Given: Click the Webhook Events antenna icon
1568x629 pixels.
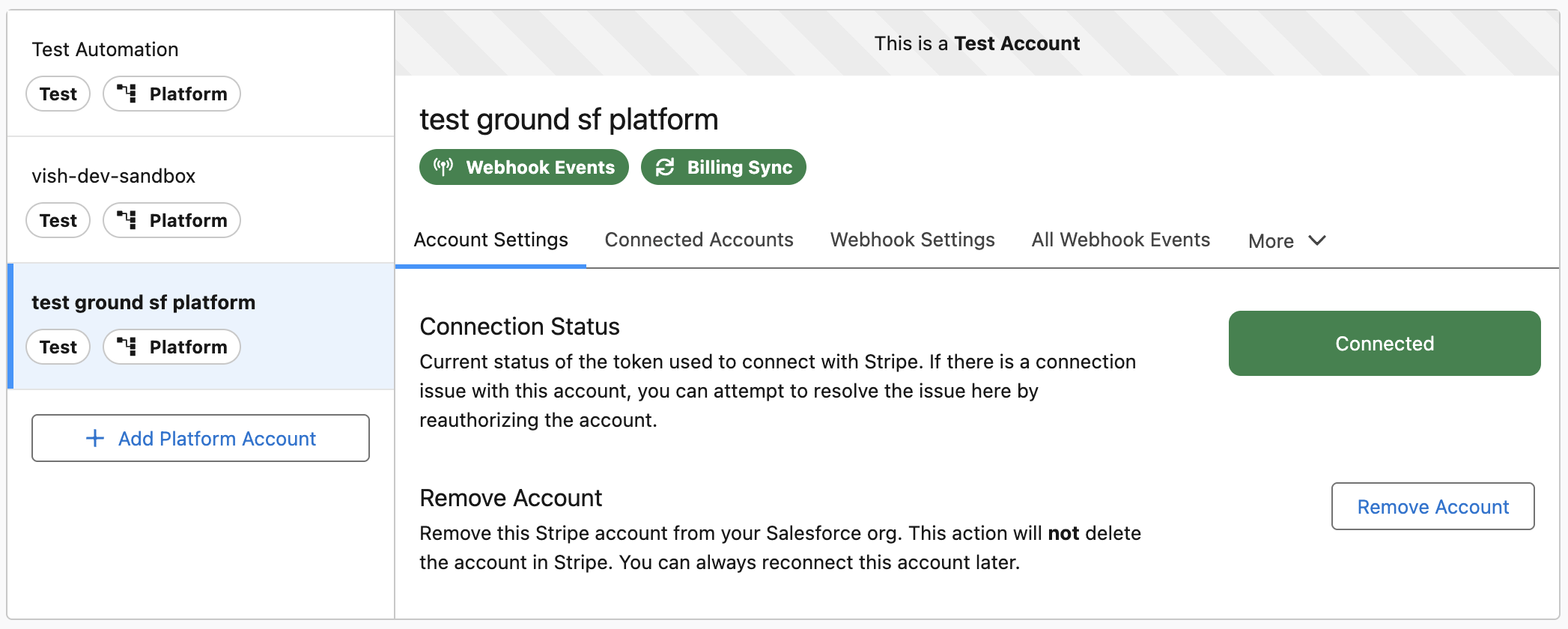Looking at the screenshot, I should 443,167.
